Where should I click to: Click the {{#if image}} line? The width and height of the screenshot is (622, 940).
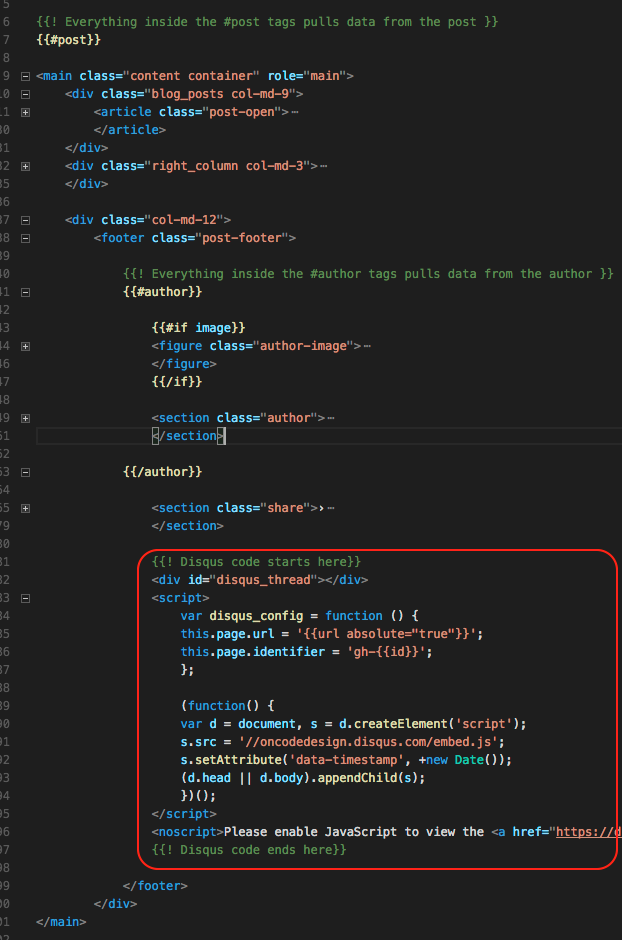point(198,327)
